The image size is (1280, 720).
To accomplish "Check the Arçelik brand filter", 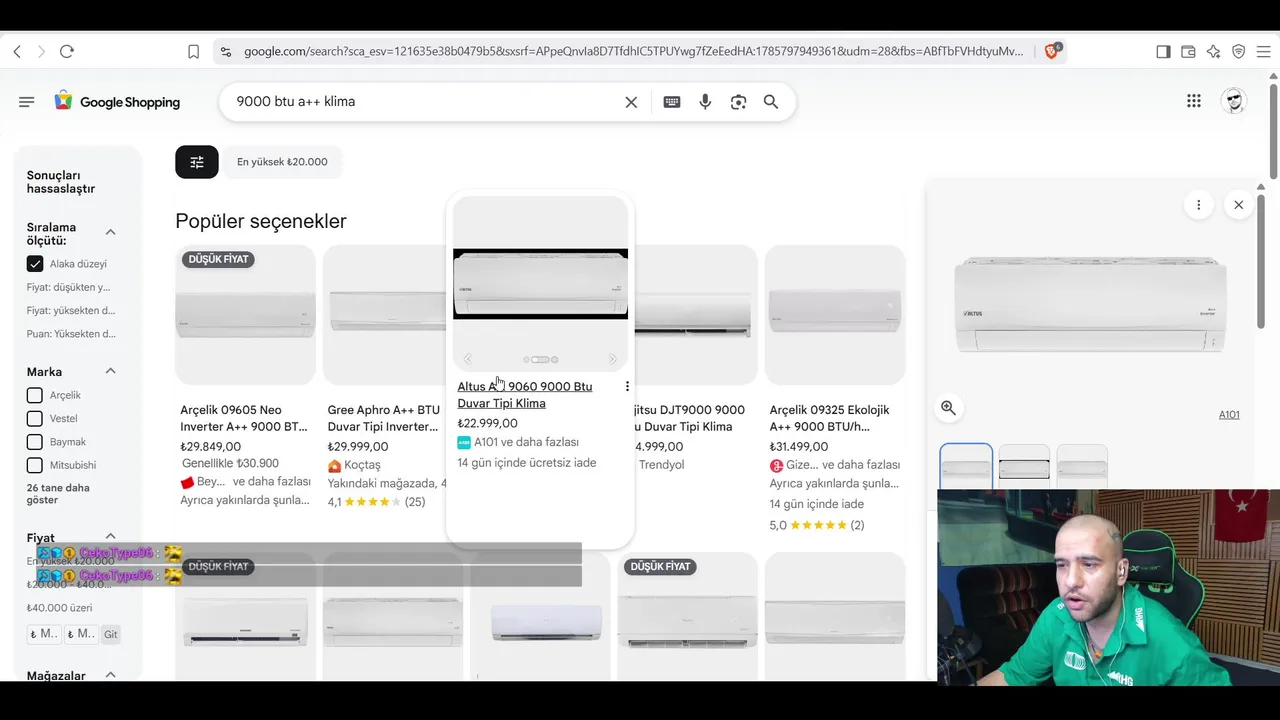I will tap(35, 395).
